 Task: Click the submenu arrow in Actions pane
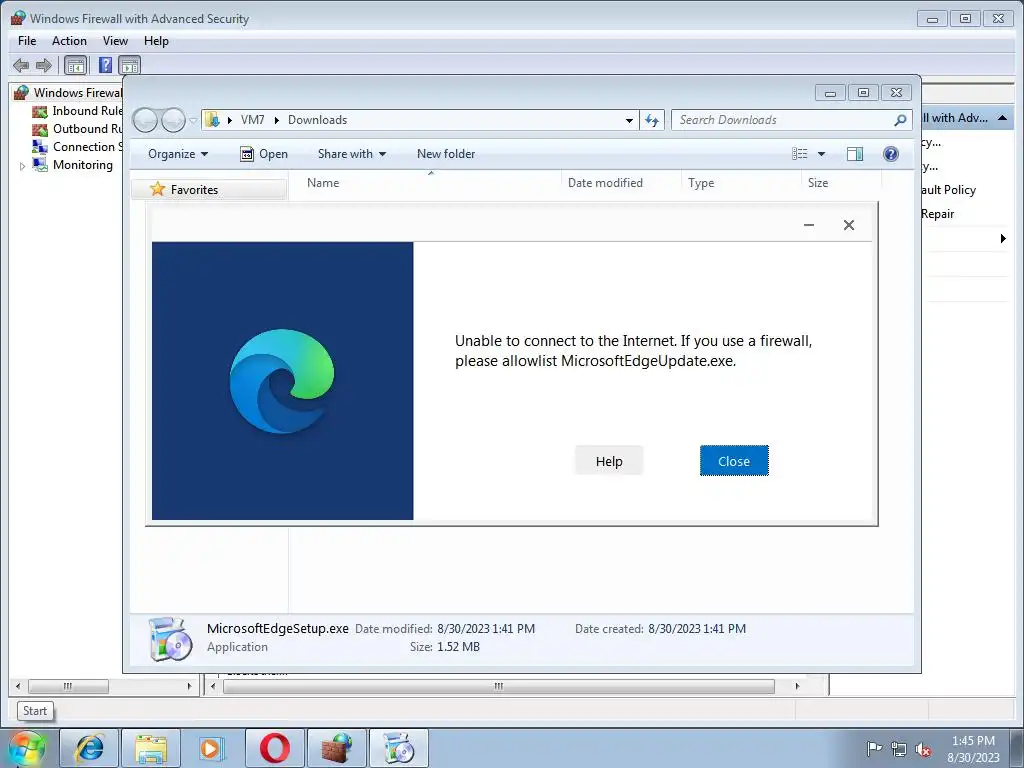(x=1003, y=238)
